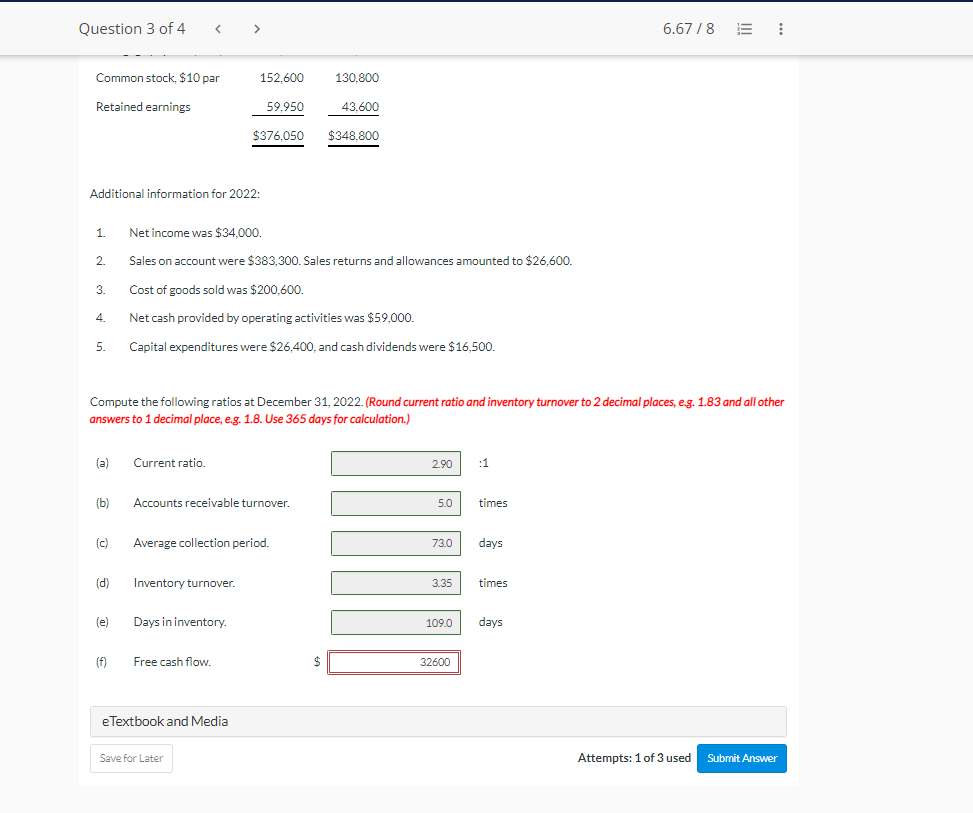Click the Attempts: 1 of 3 used text
The height and width of the screenshot is (813, 973).
click(x=634, y=758)
